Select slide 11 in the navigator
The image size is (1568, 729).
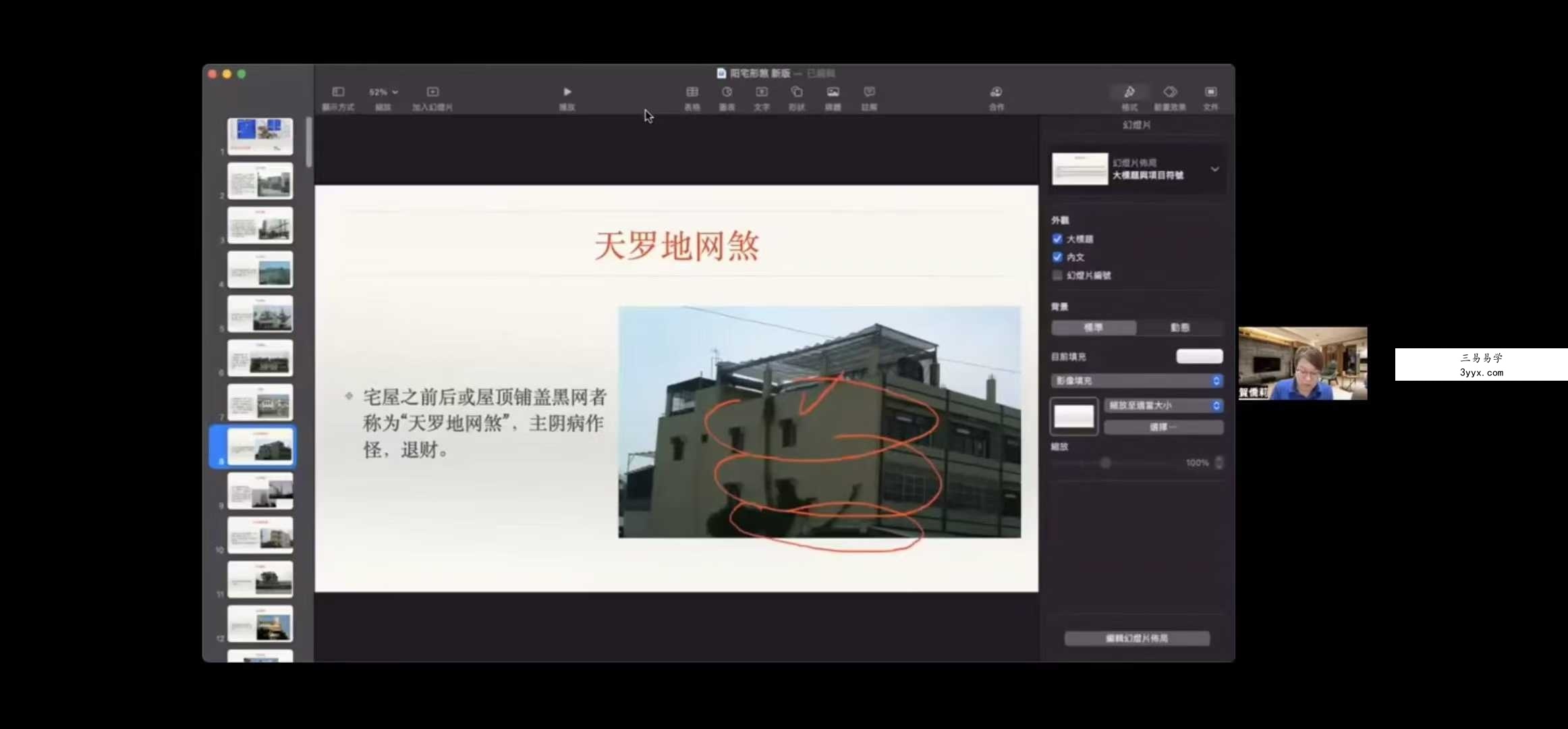point(260,579)
